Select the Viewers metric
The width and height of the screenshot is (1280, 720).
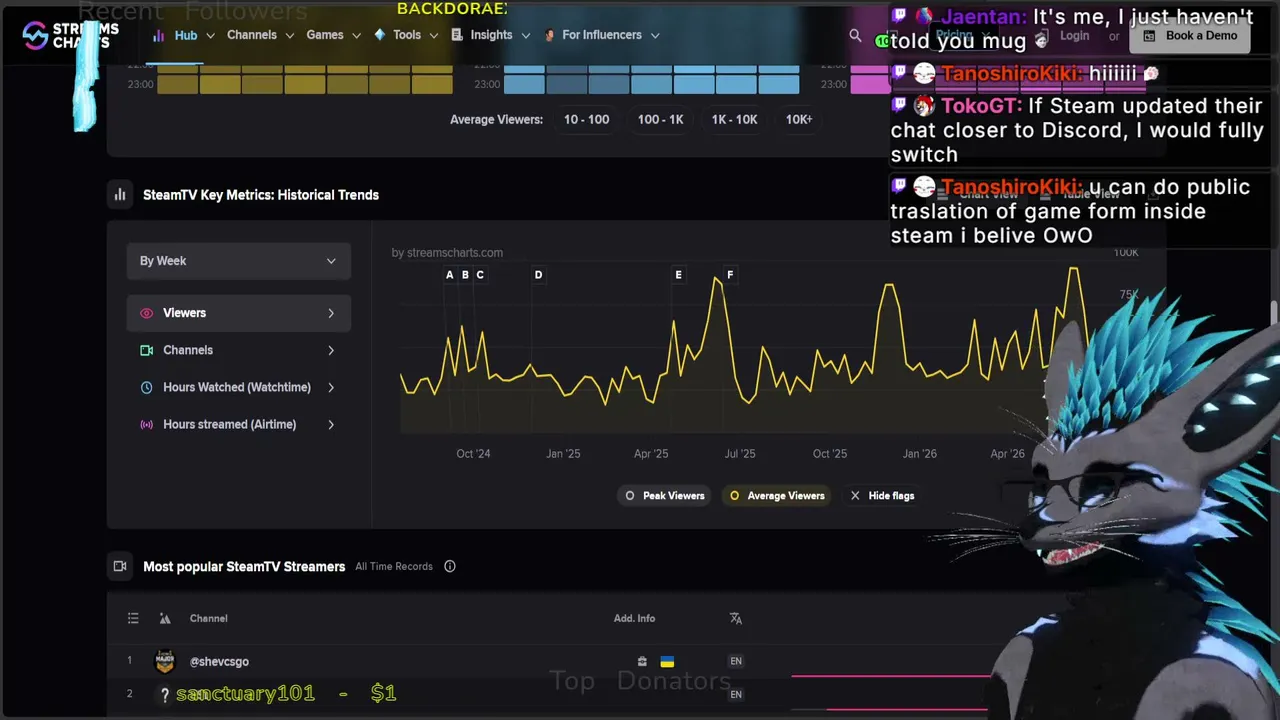(x=238, y=313)
